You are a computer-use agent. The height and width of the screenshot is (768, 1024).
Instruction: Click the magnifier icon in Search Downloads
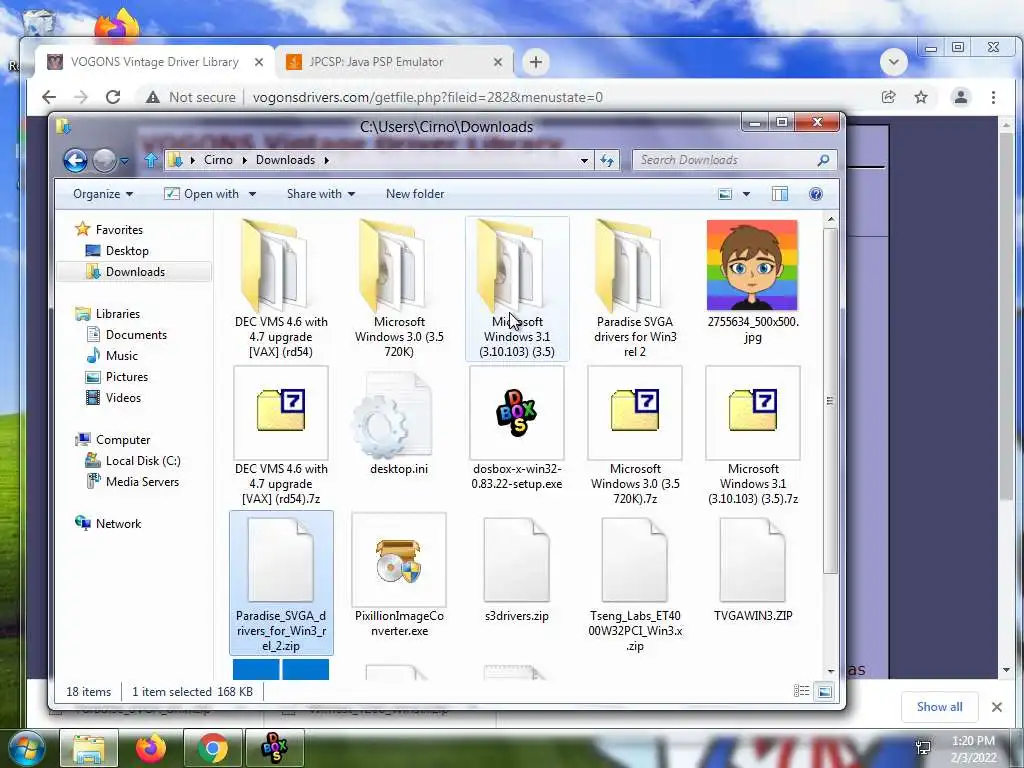coord(824,160)
